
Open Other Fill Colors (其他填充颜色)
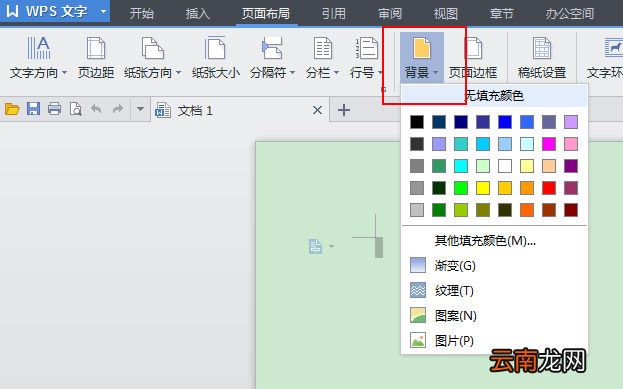494,240
